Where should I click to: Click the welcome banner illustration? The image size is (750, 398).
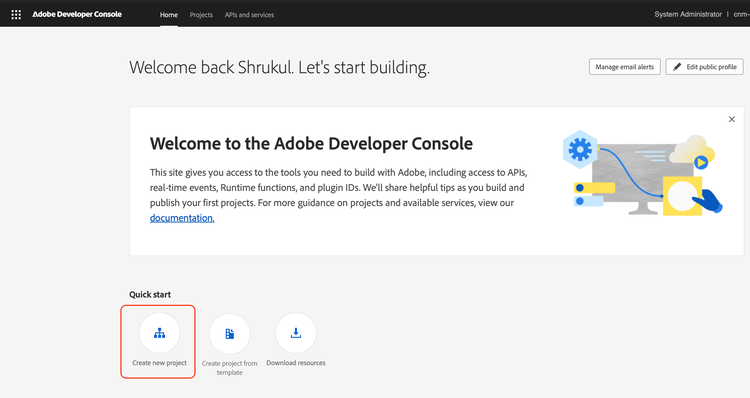(x=643, y=174)
